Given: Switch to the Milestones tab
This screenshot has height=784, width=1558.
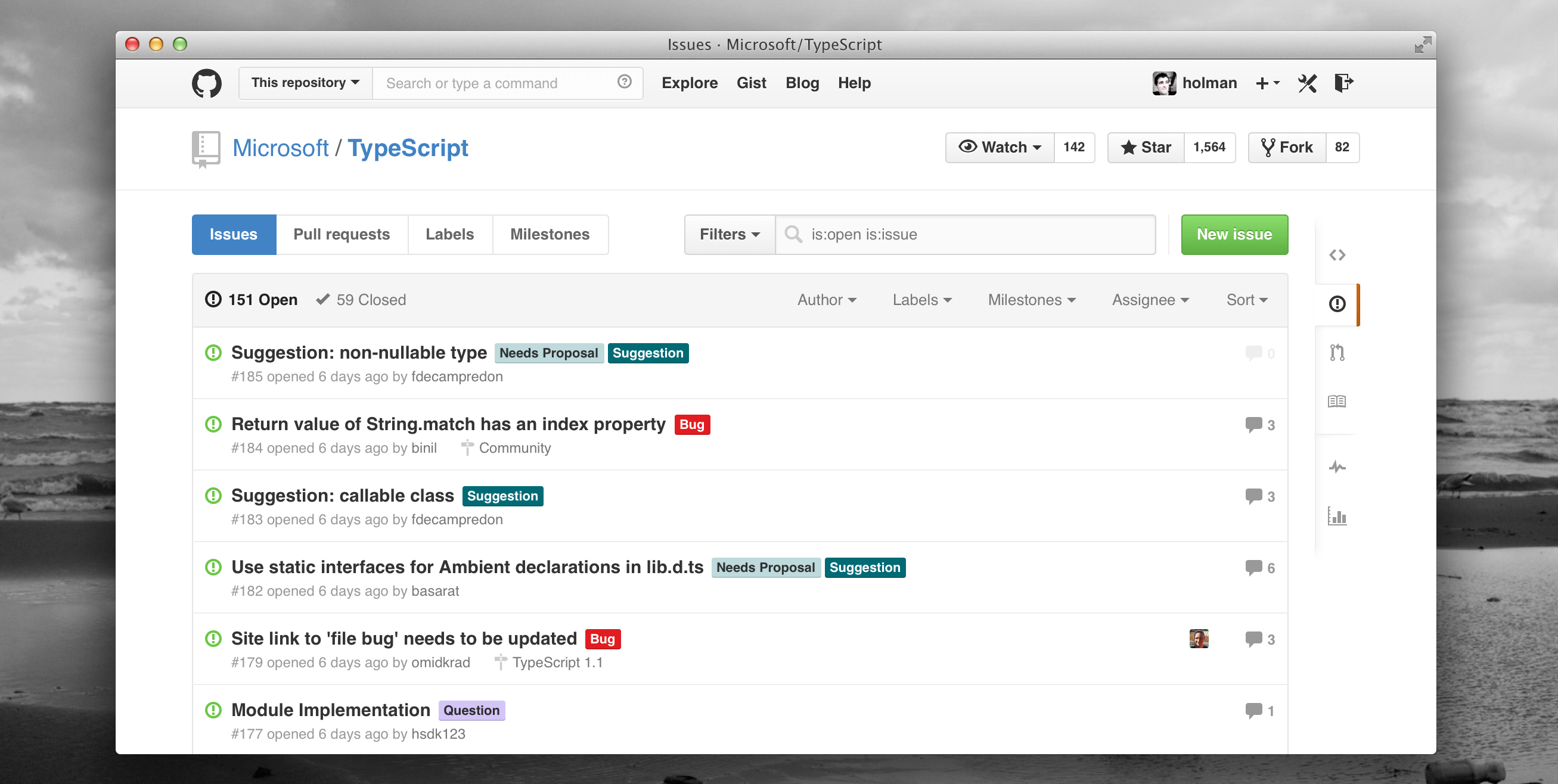Looking at the screenshot, I should (x=550, y=234).
